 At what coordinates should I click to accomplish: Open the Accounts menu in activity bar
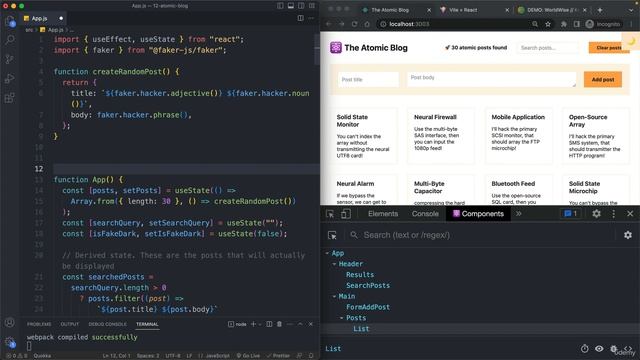click(x=10, y=322)
